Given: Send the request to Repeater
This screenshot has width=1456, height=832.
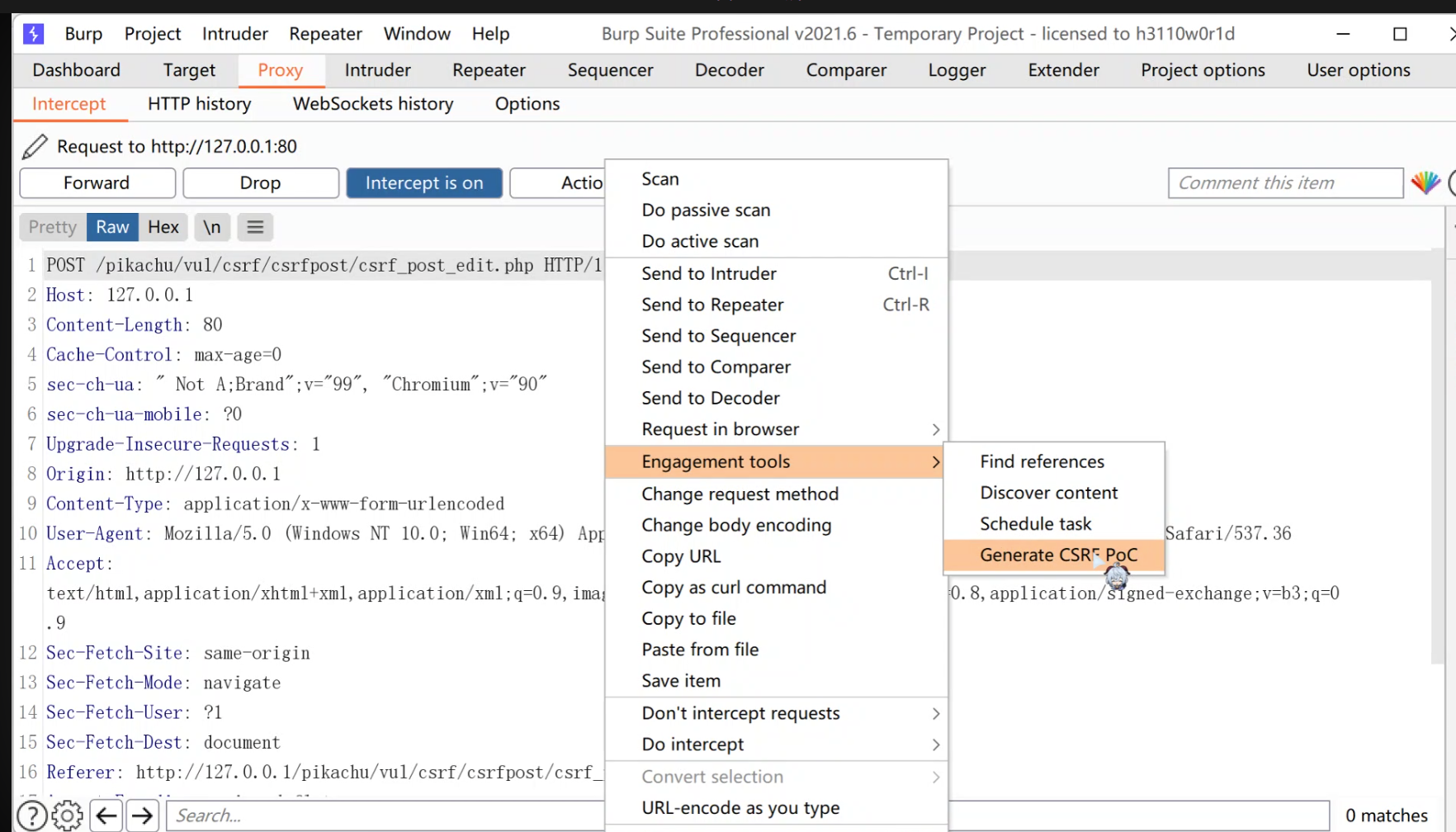Looking at the screenshot, I should click(776, 305).
